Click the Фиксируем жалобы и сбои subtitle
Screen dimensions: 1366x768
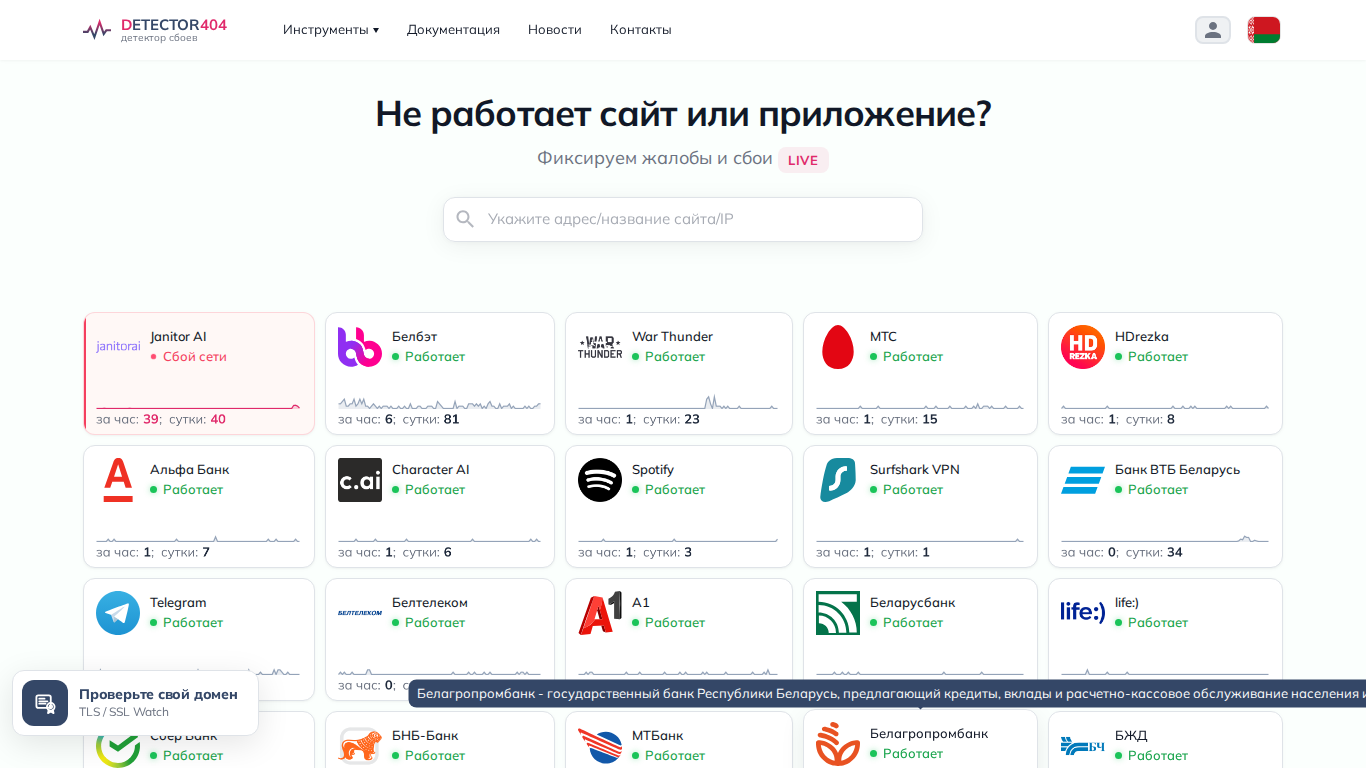tap(655, 158)
